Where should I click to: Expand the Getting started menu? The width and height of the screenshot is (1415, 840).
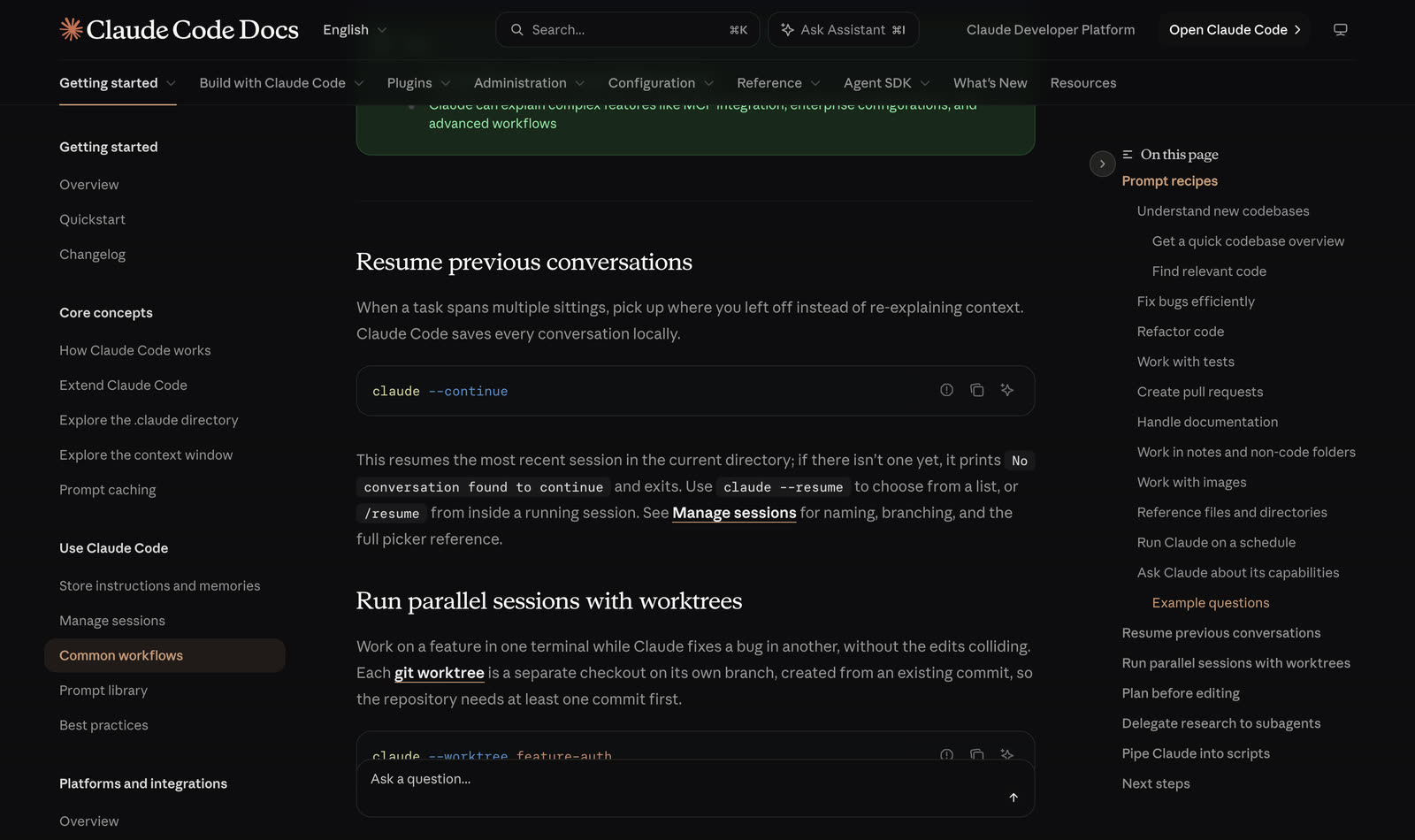118,83
